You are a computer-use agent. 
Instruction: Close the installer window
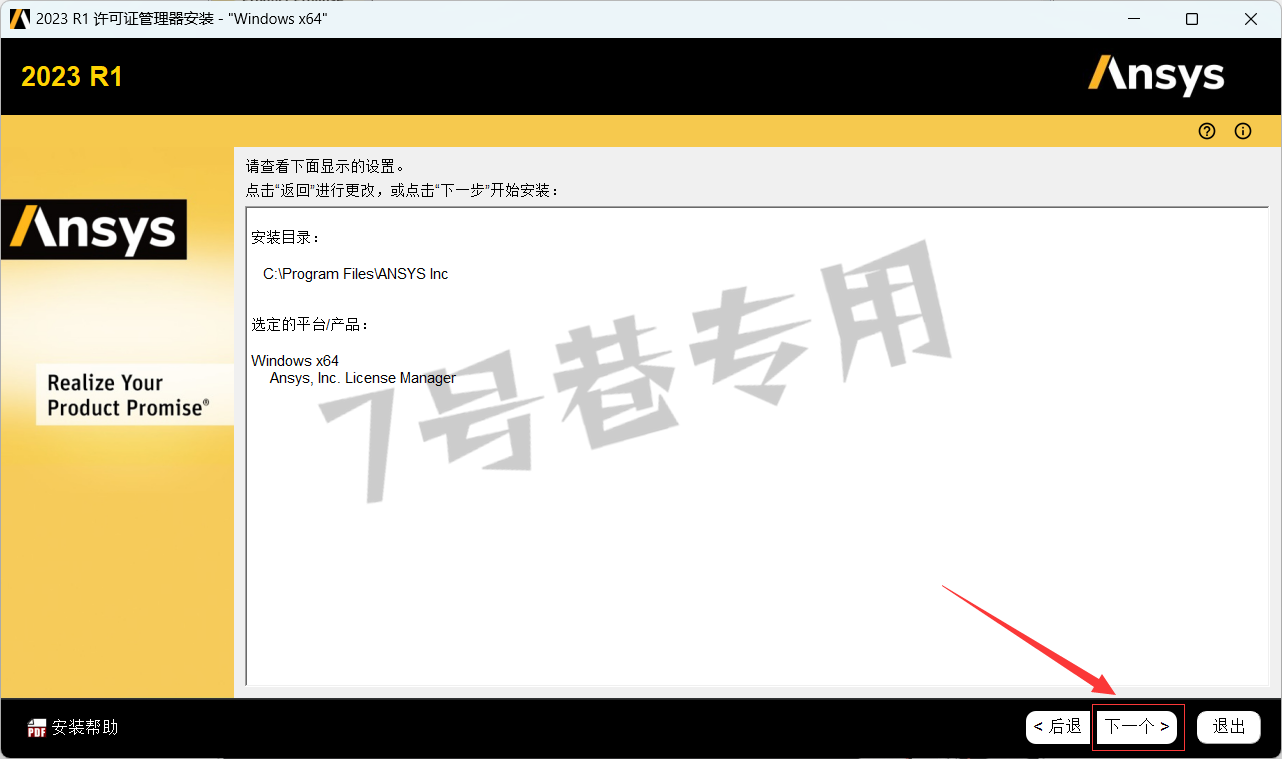click(1251, 19)
